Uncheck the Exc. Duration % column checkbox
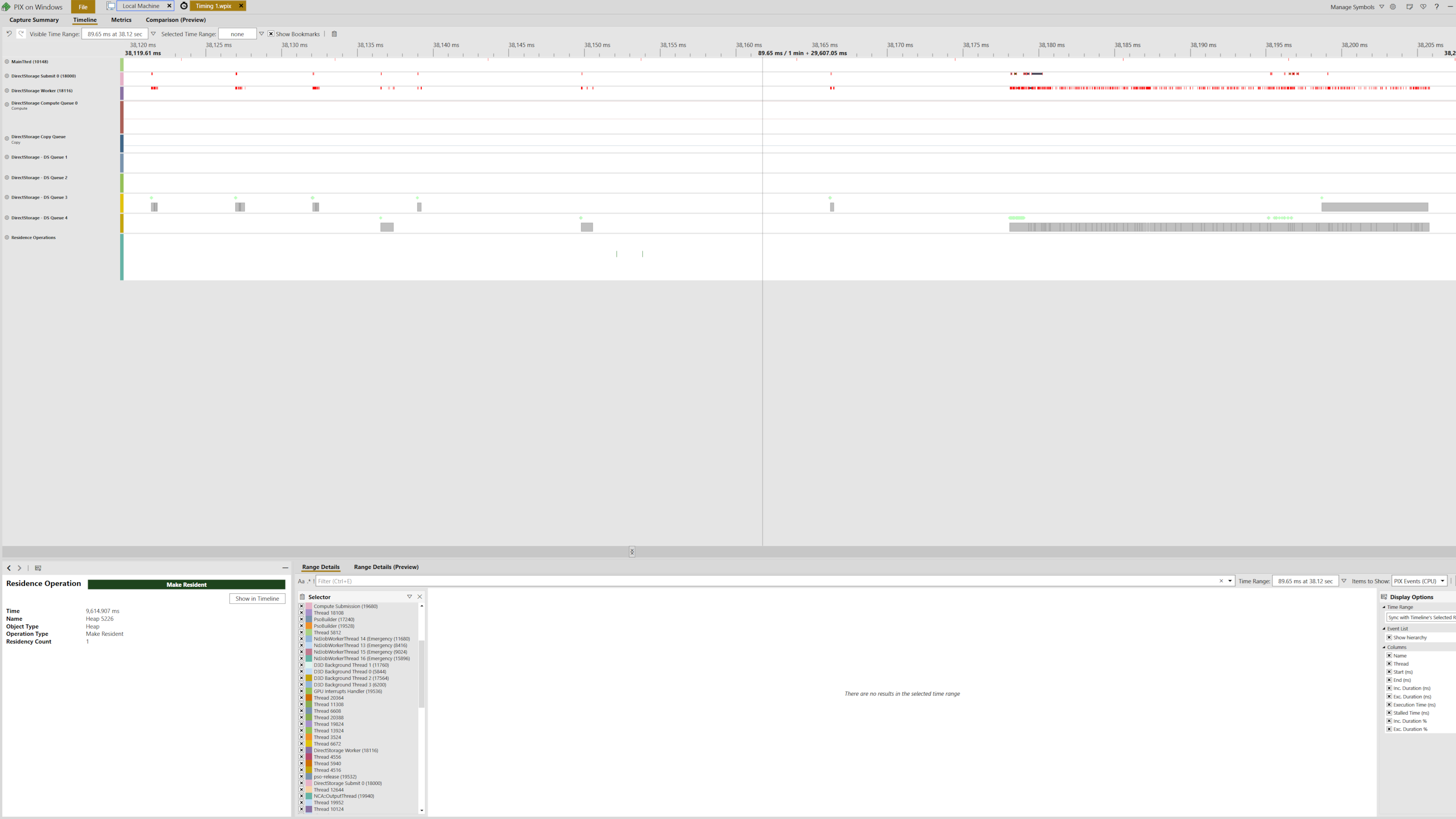 1389,729
